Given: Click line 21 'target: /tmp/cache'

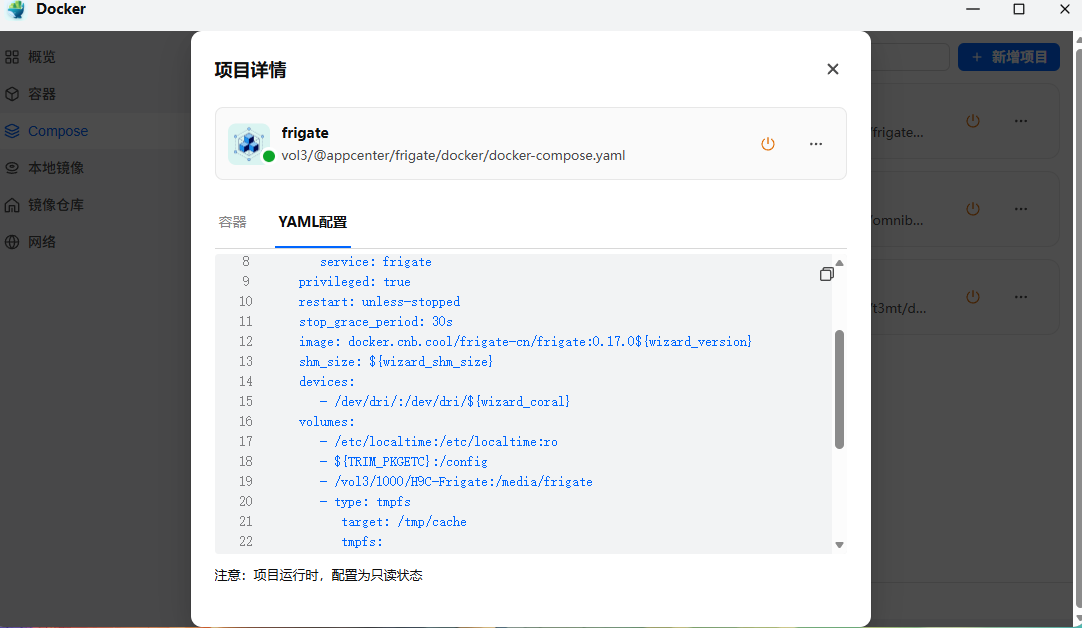Looking at the screenshot, I should coord(404,522).
